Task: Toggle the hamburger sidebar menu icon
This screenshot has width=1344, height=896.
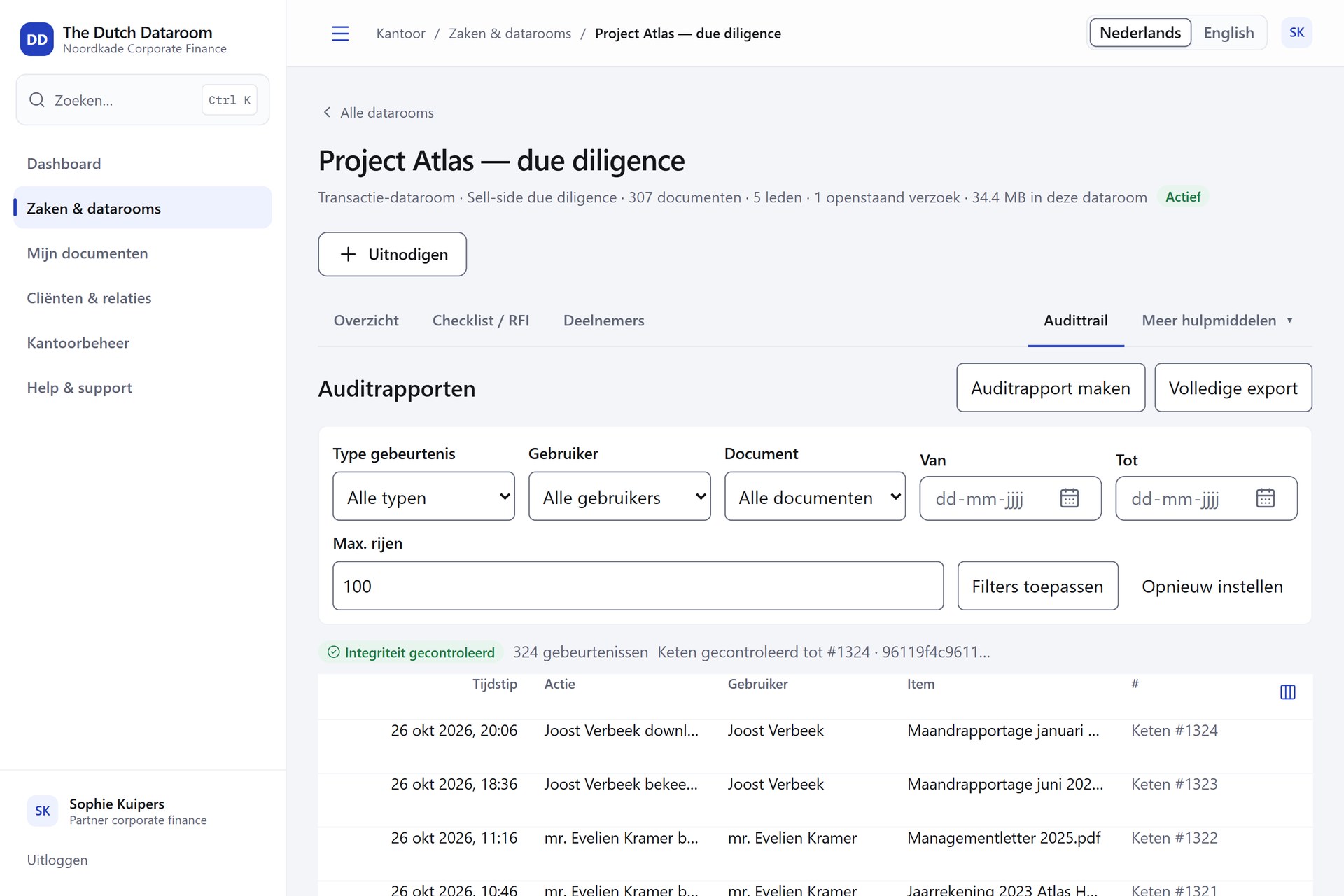Action: point(340,34)
